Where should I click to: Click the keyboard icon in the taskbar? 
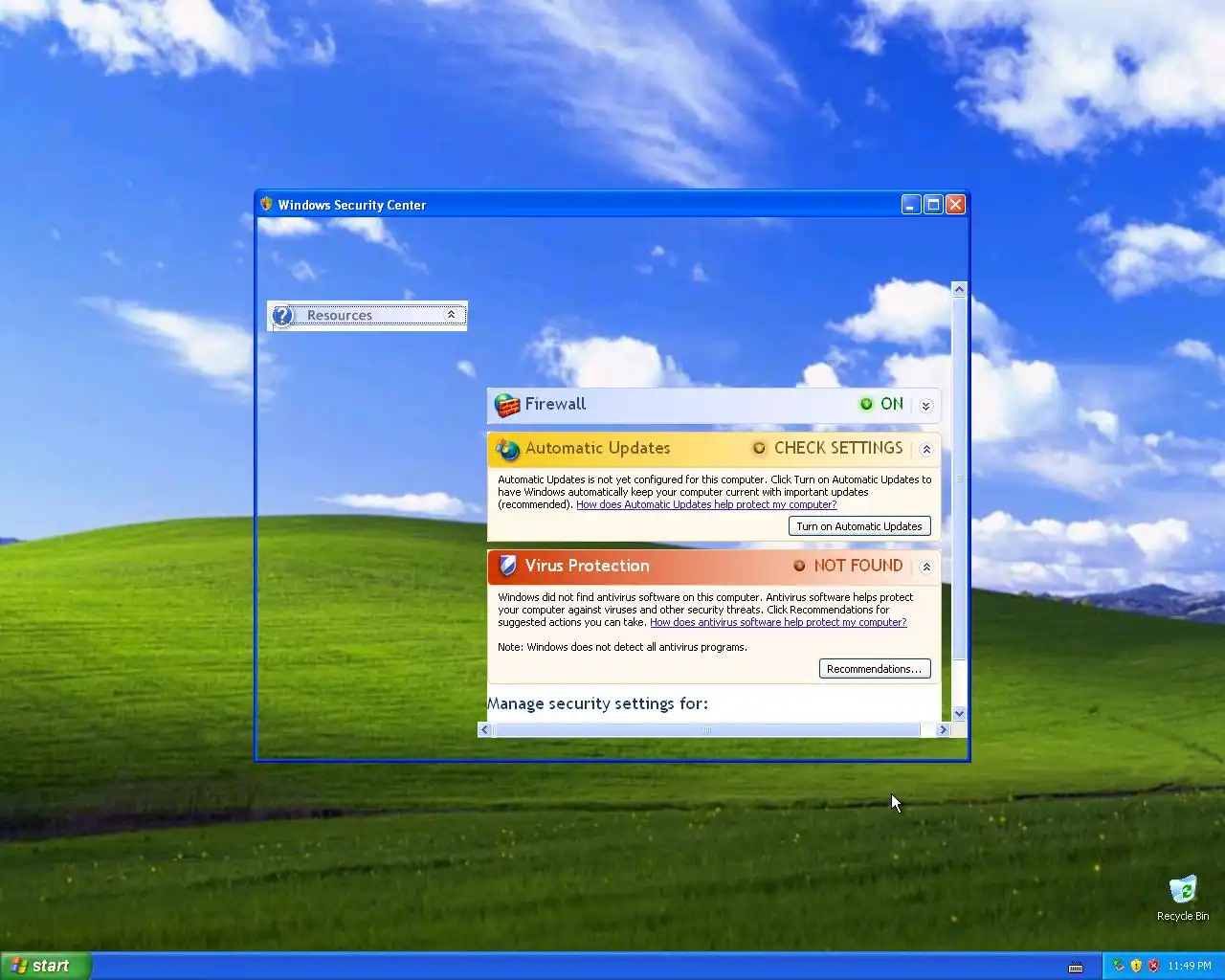1076,967
